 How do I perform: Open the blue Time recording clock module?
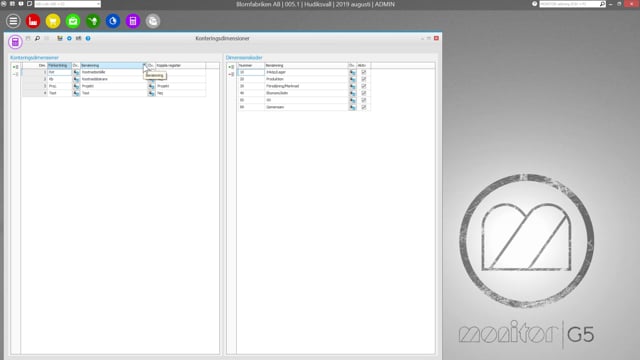pyautogui.click(x=113, y=21)
